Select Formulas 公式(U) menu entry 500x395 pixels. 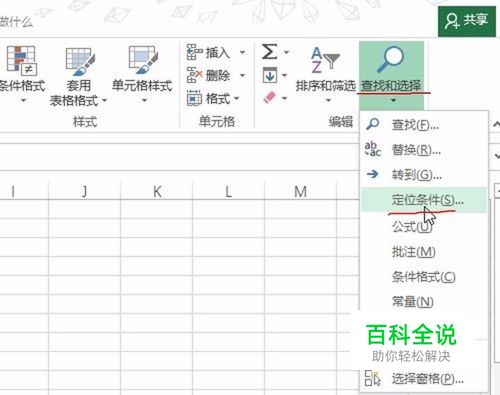(424, 227)
